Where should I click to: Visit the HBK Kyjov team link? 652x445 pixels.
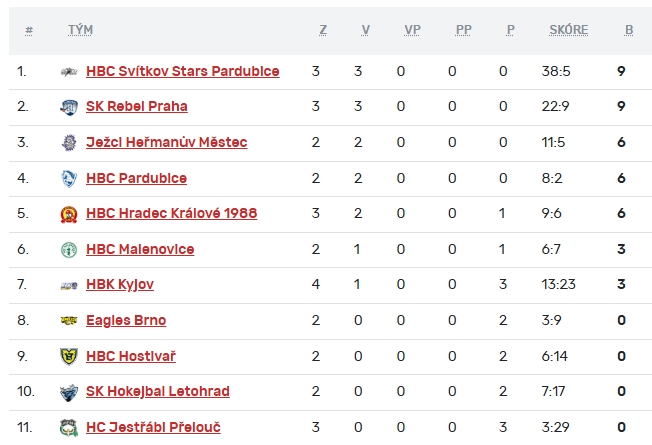point(120,285)
